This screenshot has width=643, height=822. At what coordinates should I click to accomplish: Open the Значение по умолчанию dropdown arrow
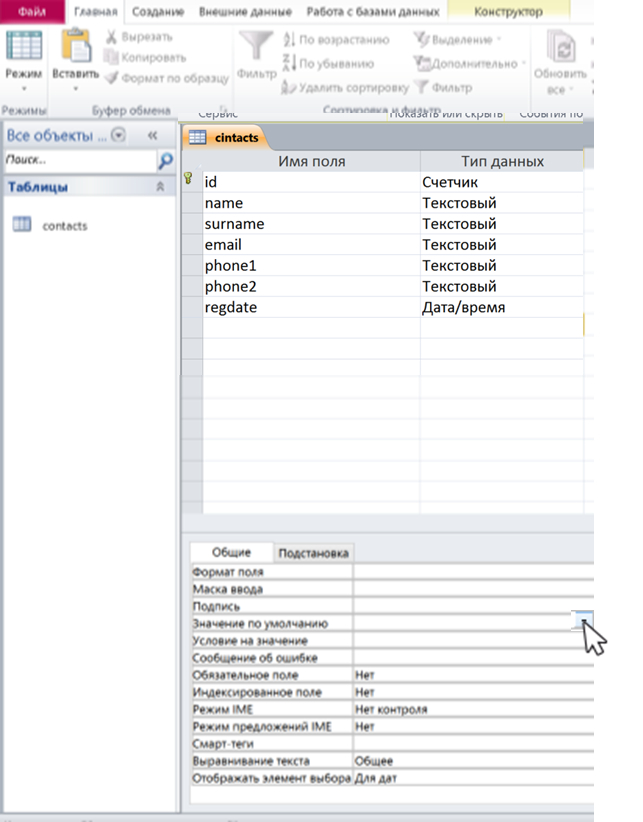(x=583, y=623)
